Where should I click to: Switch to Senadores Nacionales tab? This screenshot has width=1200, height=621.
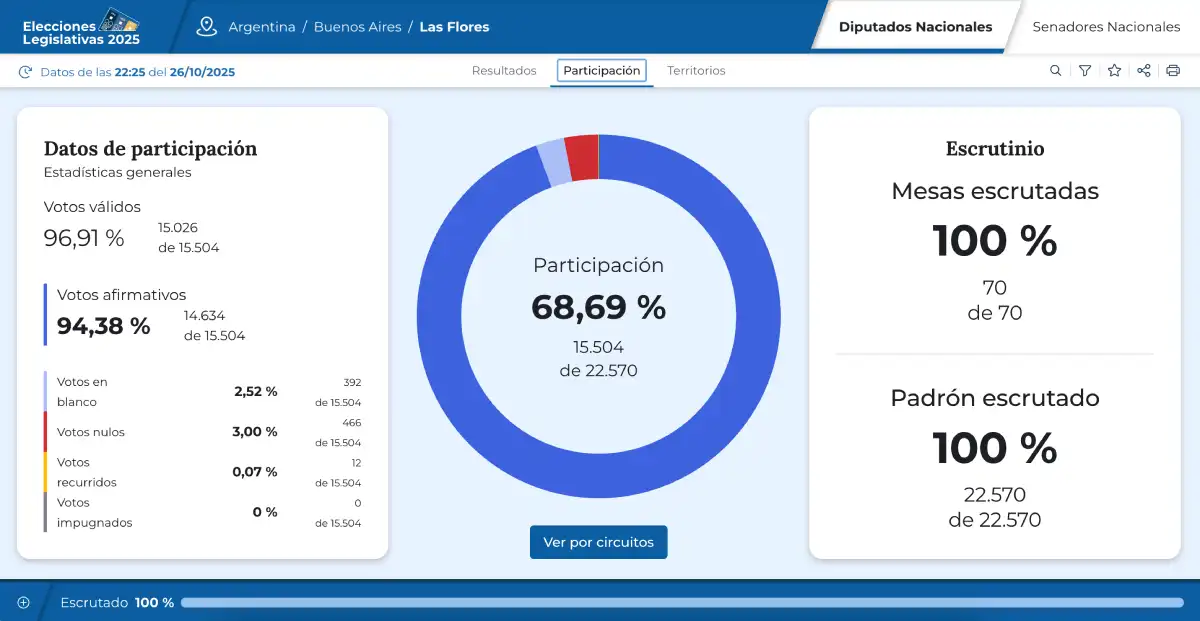tap(1106, 27)
